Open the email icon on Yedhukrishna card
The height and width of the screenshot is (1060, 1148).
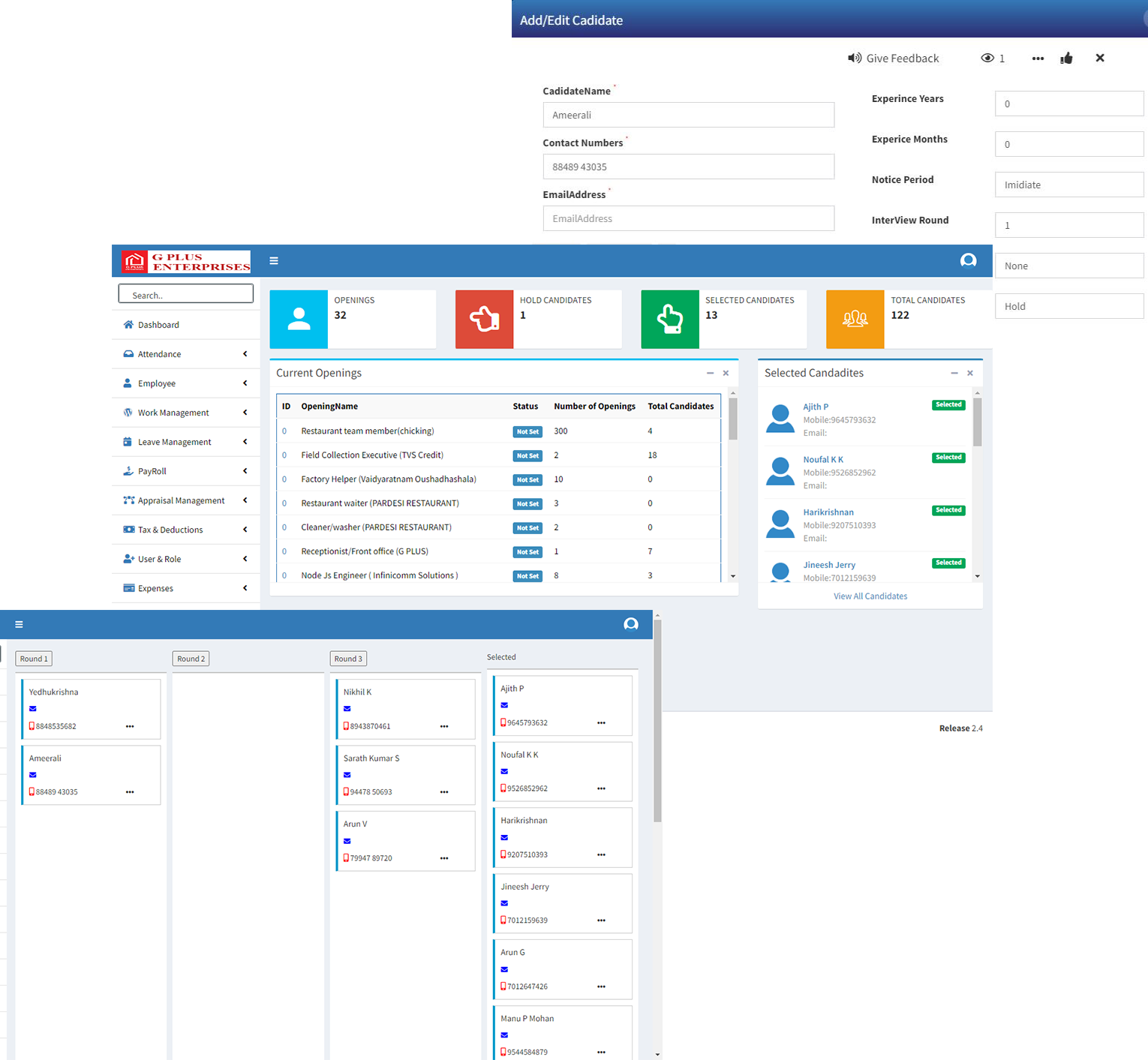[33, 709]
